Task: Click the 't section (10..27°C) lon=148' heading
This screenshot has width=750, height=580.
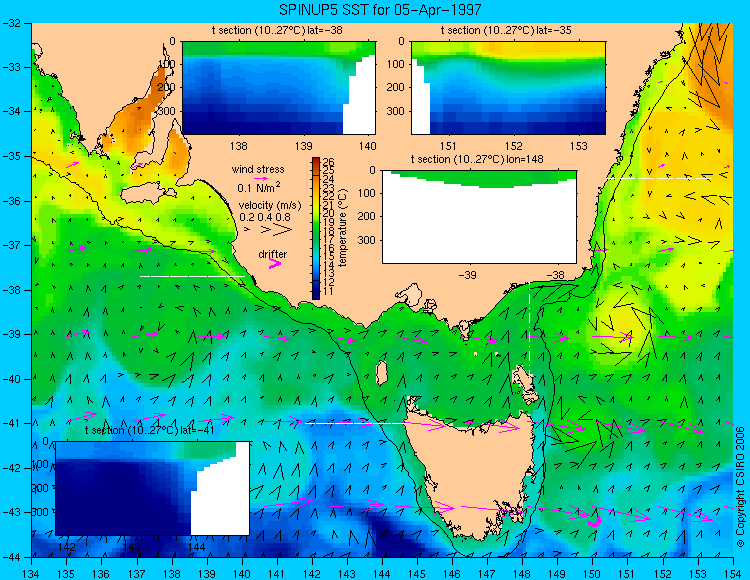Action: 477,159
